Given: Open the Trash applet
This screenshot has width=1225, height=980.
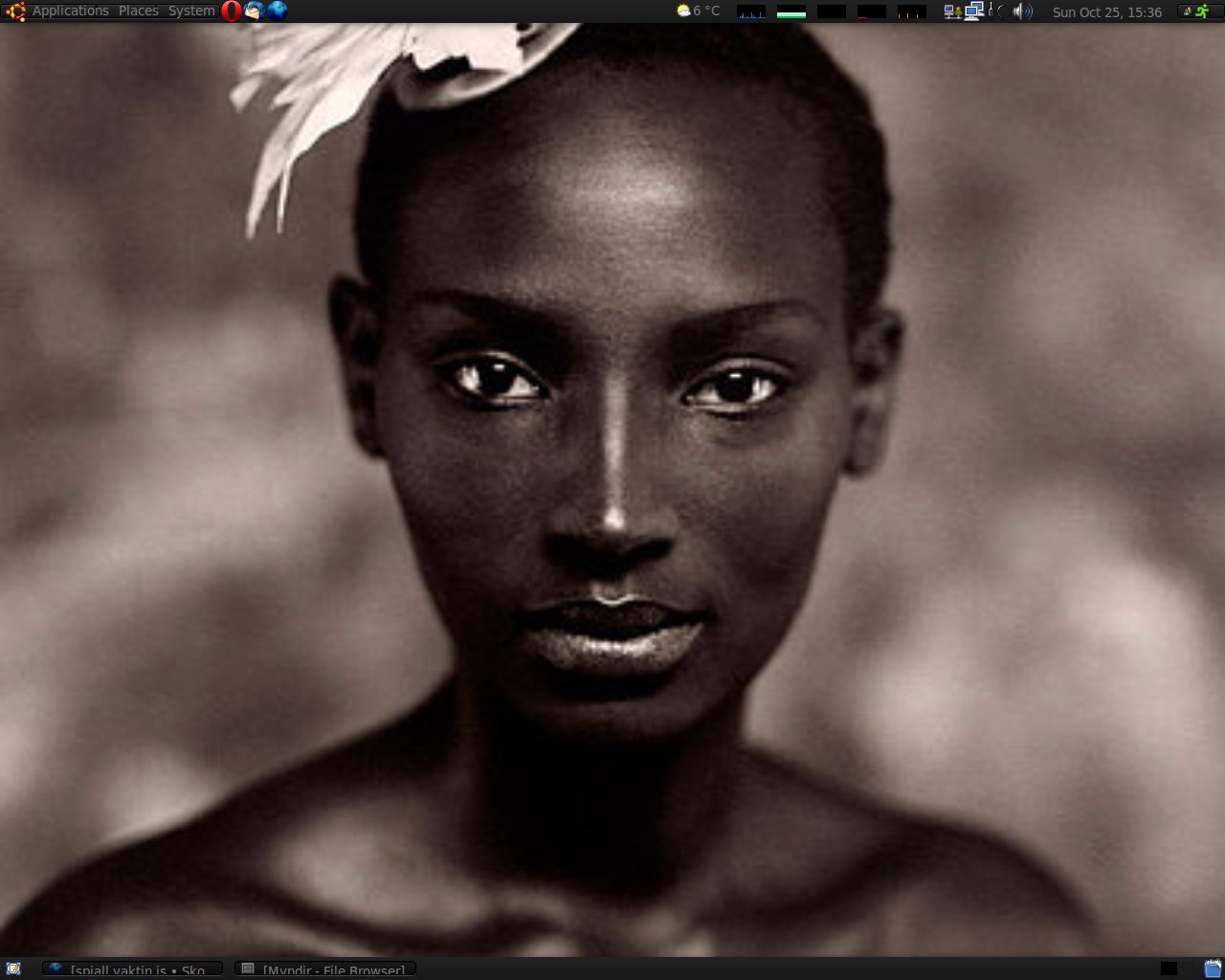Looking at the screenshot, I should point(1213,969).
